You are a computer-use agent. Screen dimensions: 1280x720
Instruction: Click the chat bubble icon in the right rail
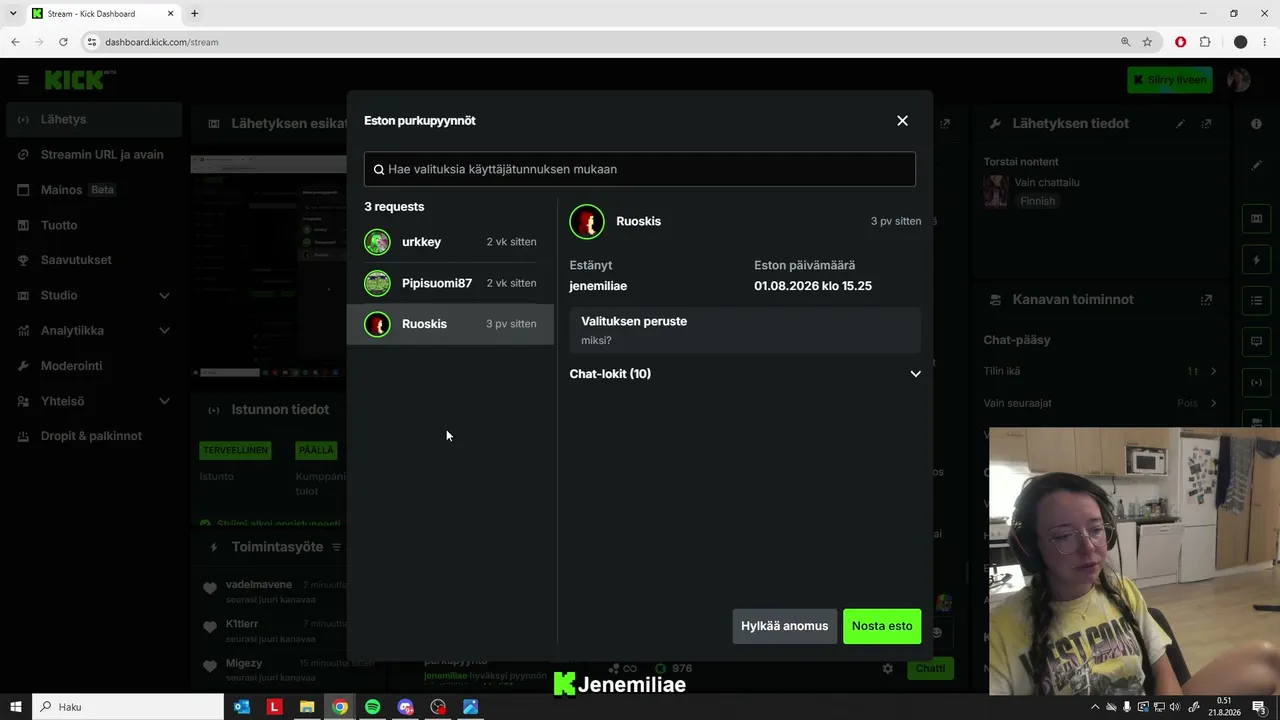tap(1257, 341)
